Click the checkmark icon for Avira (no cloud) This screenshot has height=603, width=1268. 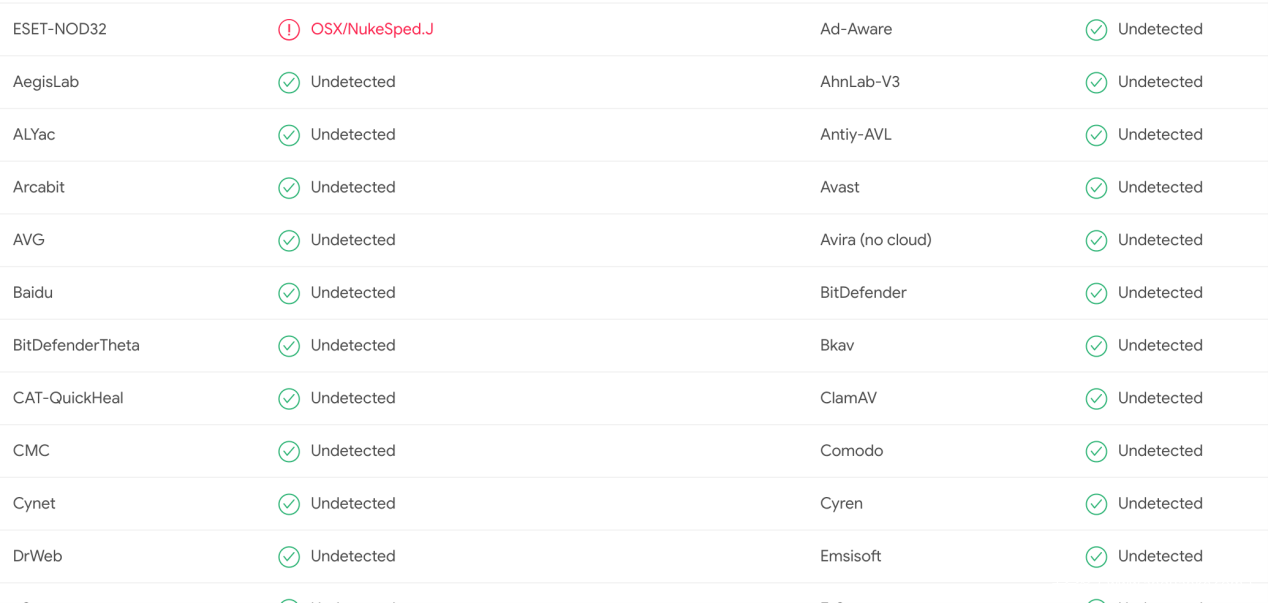click(1096, 240)
